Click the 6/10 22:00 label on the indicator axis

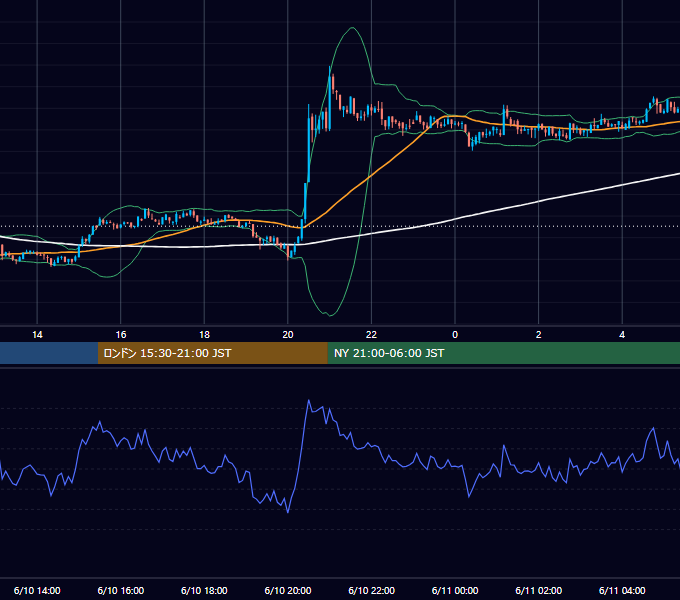click(x=372, y=590)
